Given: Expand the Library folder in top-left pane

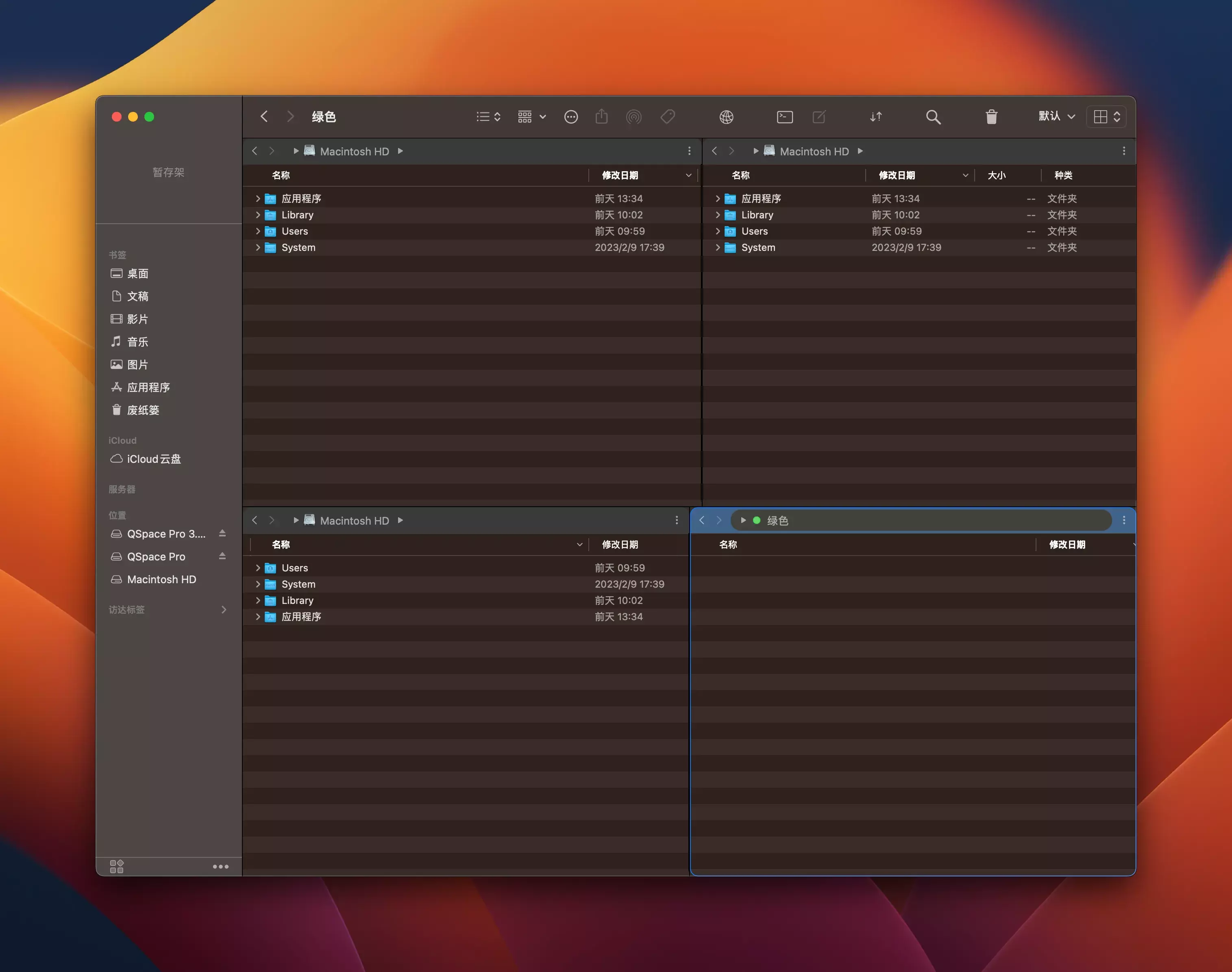Looking at the screenshot, I should point(258,215).
